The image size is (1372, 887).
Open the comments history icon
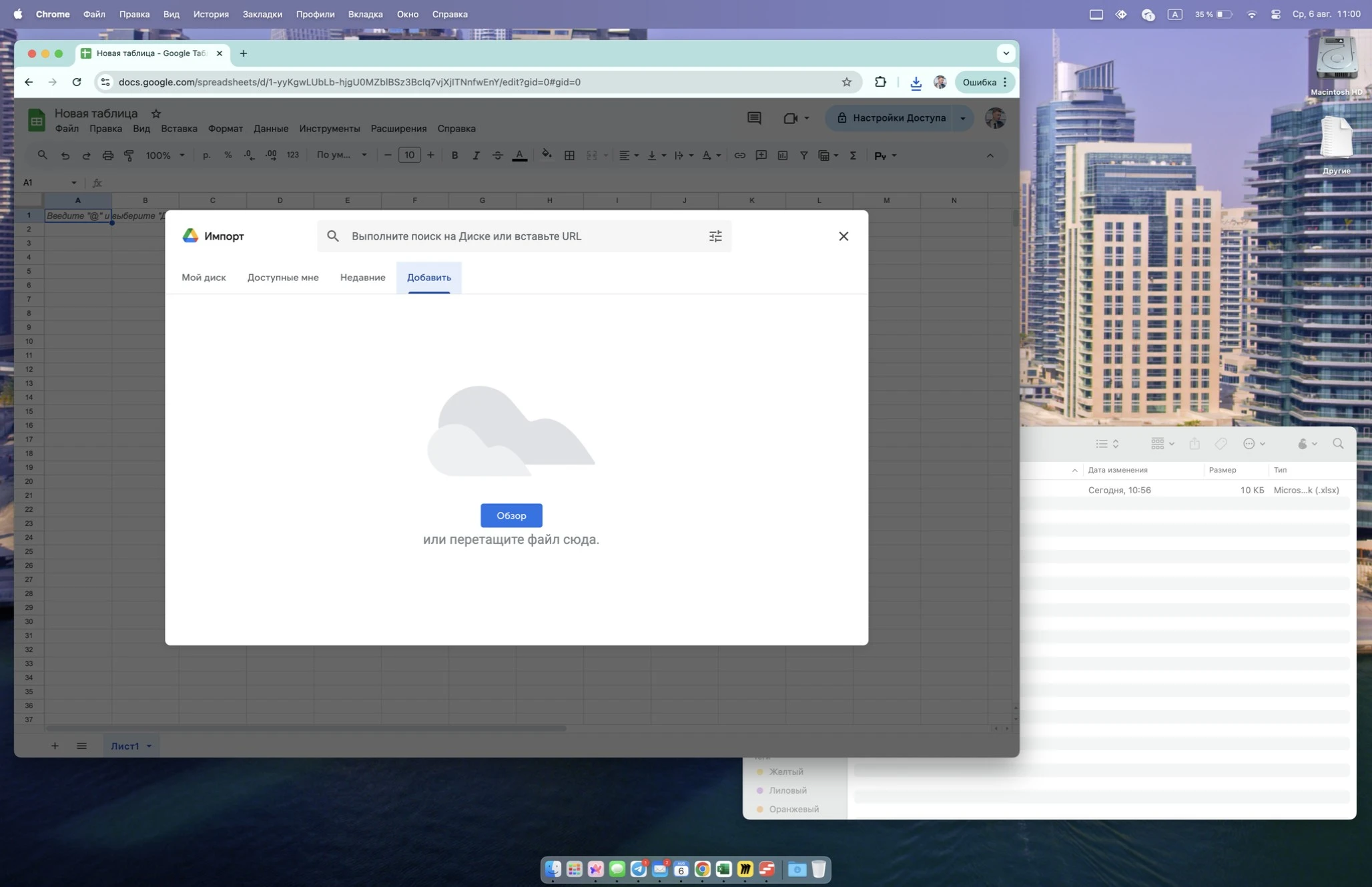click(x=754, y=118)
